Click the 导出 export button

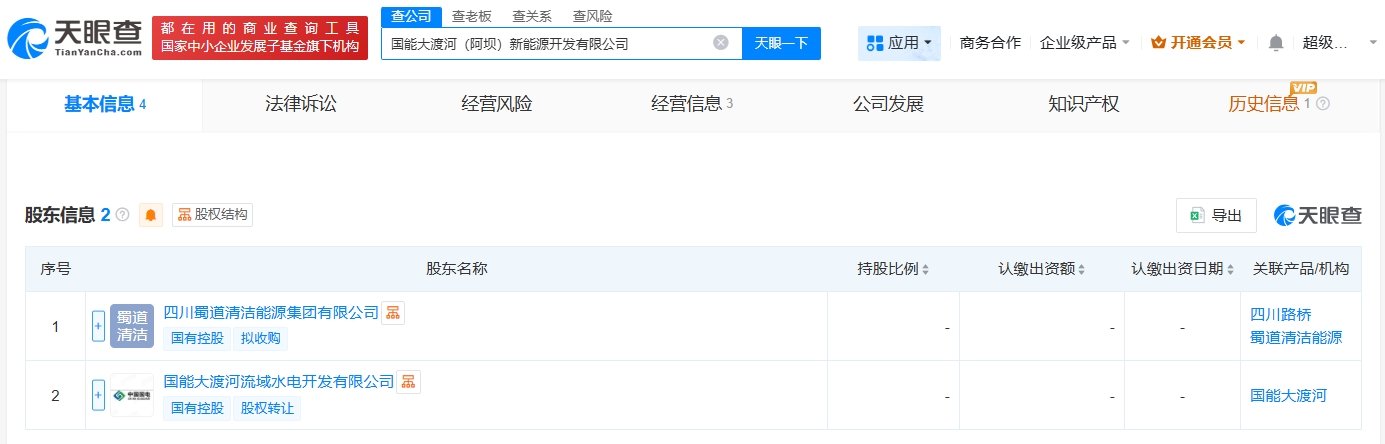pyautogui.click(x=1216, y=215)
